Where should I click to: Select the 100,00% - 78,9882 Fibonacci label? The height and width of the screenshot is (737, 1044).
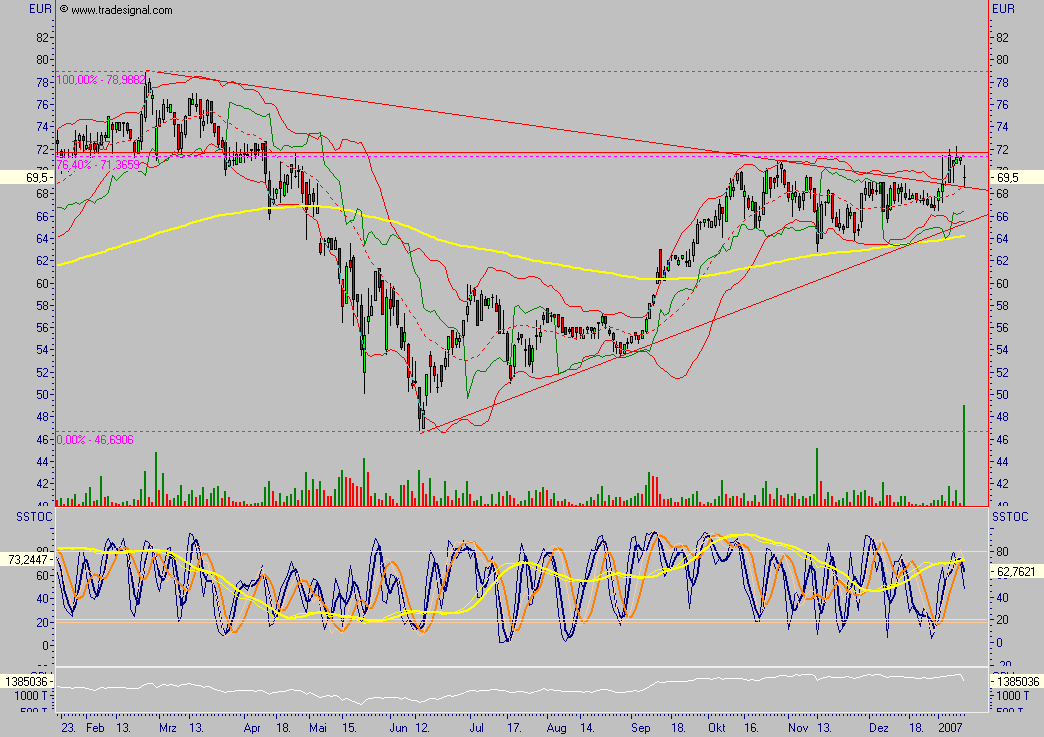(102, 79)
